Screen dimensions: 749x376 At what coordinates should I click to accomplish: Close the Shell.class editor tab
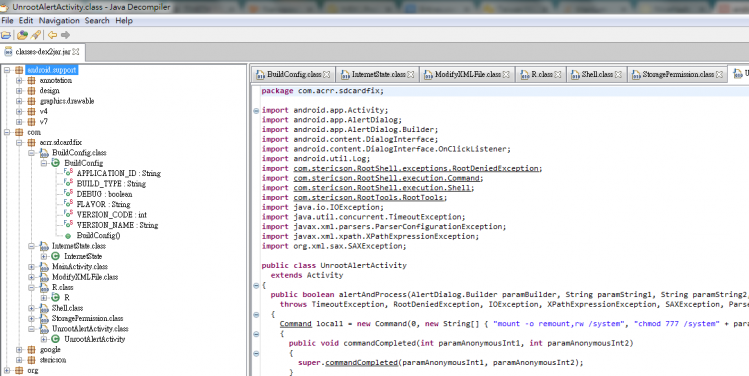click(618, 75)
